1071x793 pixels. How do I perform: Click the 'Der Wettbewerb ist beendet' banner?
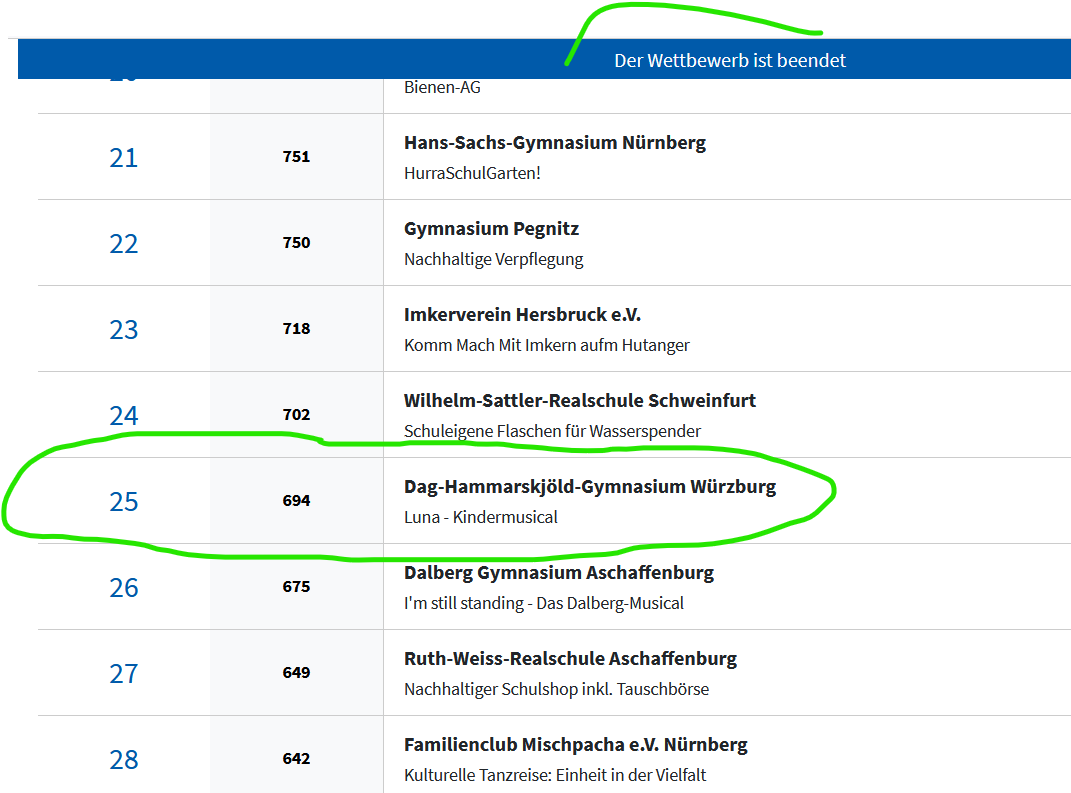[x=729, y=60]
